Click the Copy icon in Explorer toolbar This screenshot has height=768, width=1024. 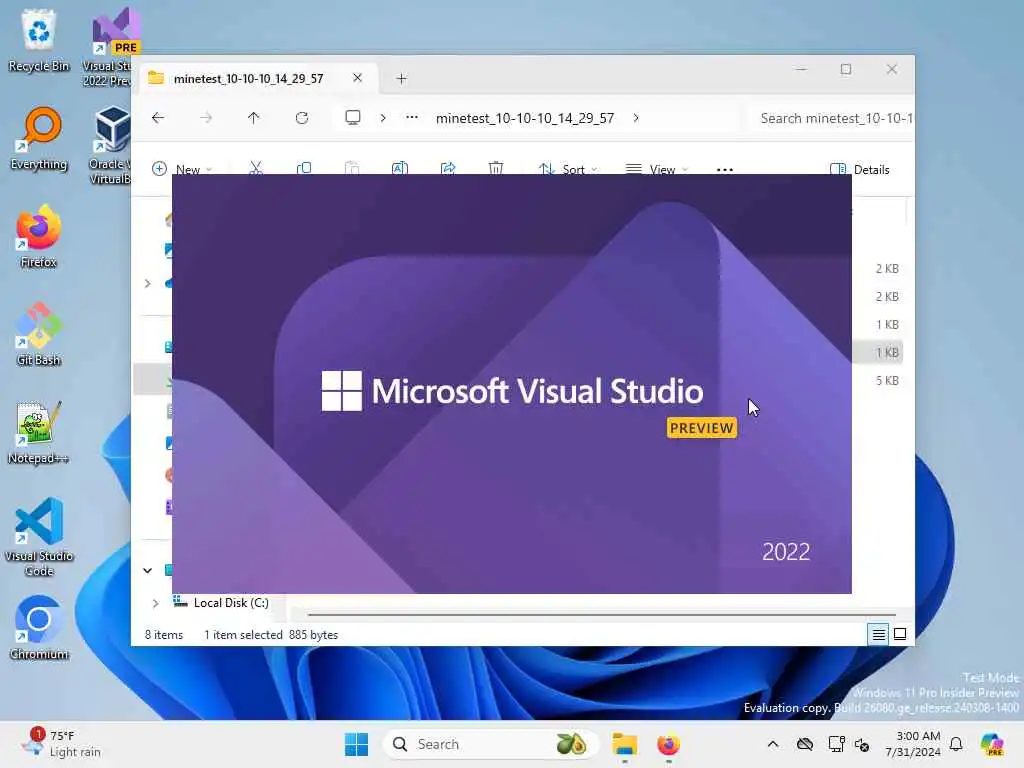tap(304, 168)
